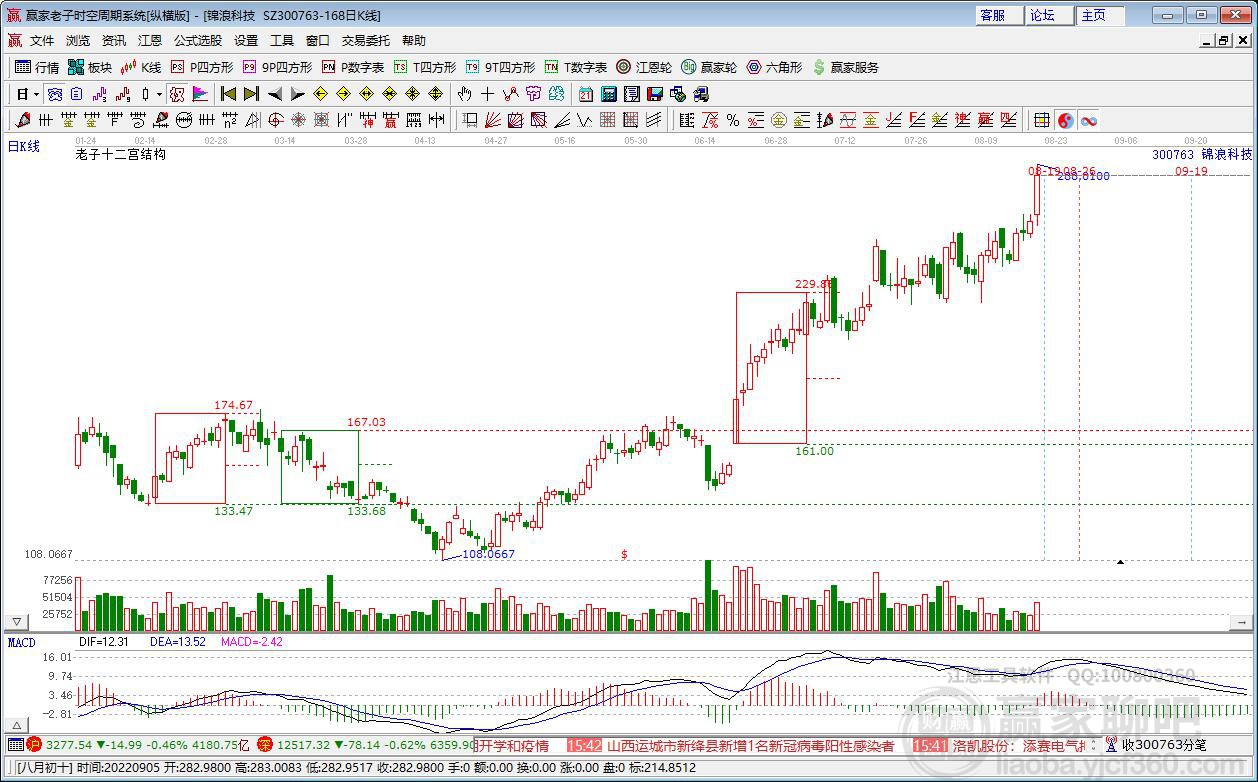Open the T四方形 tool

click(x=424, y=67)
